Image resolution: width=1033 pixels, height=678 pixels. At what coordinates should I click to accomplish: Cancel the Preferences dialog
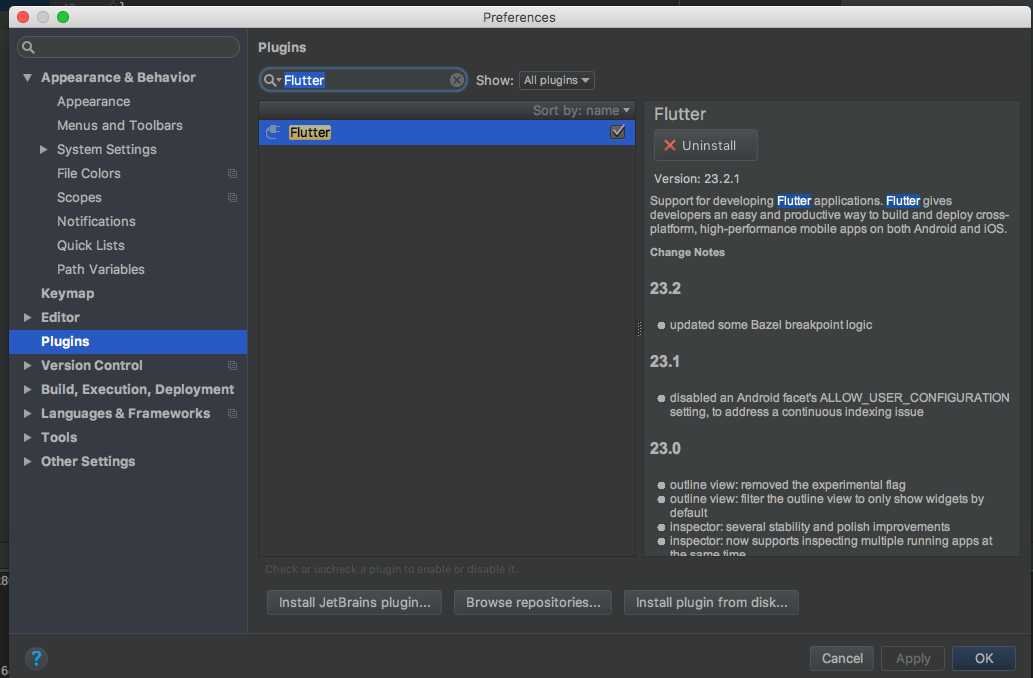pyautogui.click(x=842, y=658)
